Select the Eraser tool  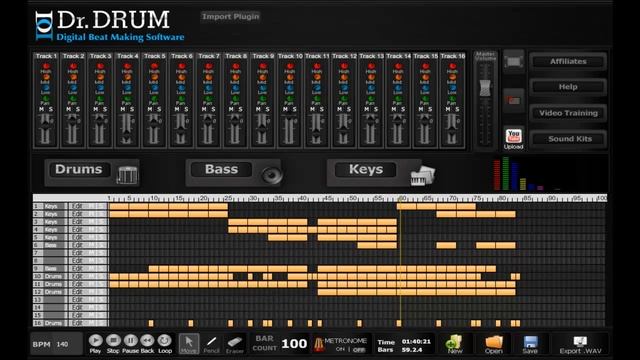235,344
